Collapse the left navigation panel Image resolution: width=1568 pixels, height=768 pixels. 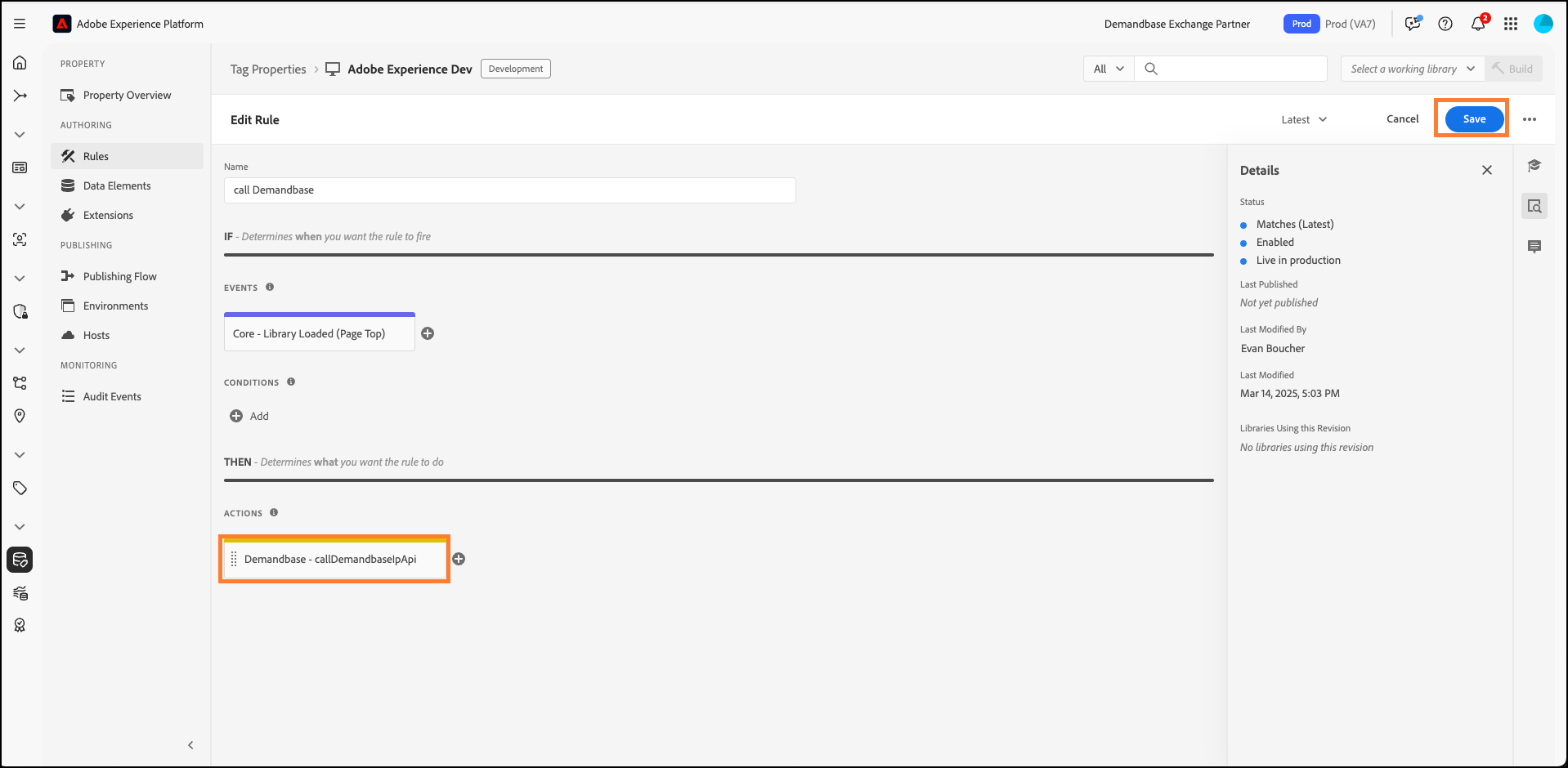(x=190, y=745)
